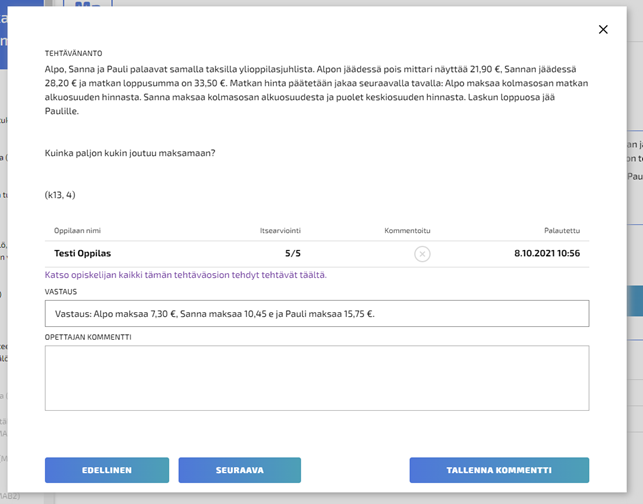Click the question Kuinka paljon kukin joutuu maksamaan?
The height and width of the screenshot is (504, 643).
(x=130, y=153)
